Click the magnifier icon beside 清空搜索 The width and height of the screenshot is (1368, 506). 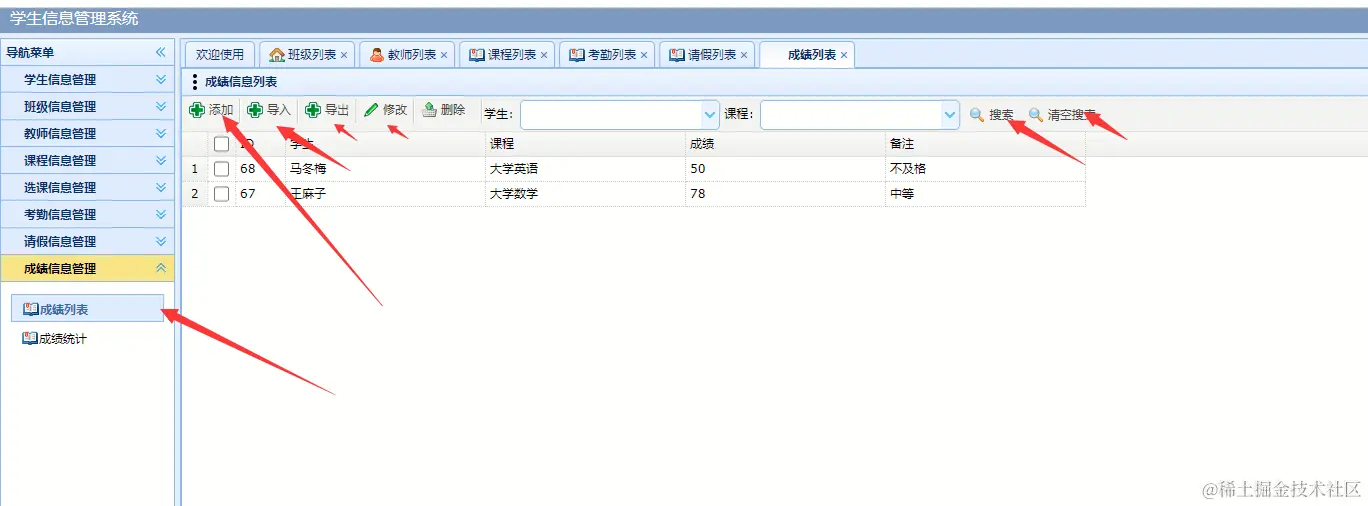tap(1036, 115)
